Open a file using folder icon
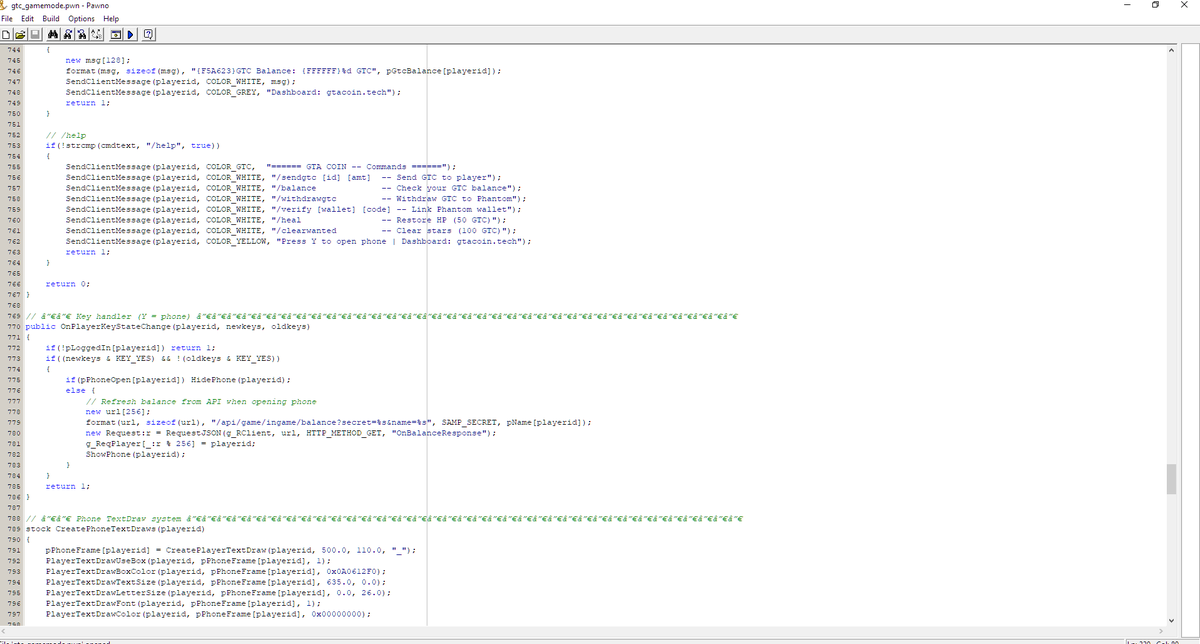 pos(20,35)
